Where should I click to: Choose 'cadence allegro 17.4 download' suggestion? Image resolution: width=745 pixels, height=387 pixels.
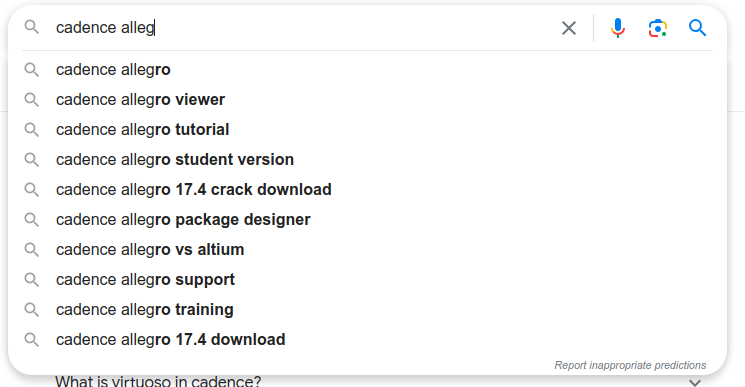[x=367, y=340]
